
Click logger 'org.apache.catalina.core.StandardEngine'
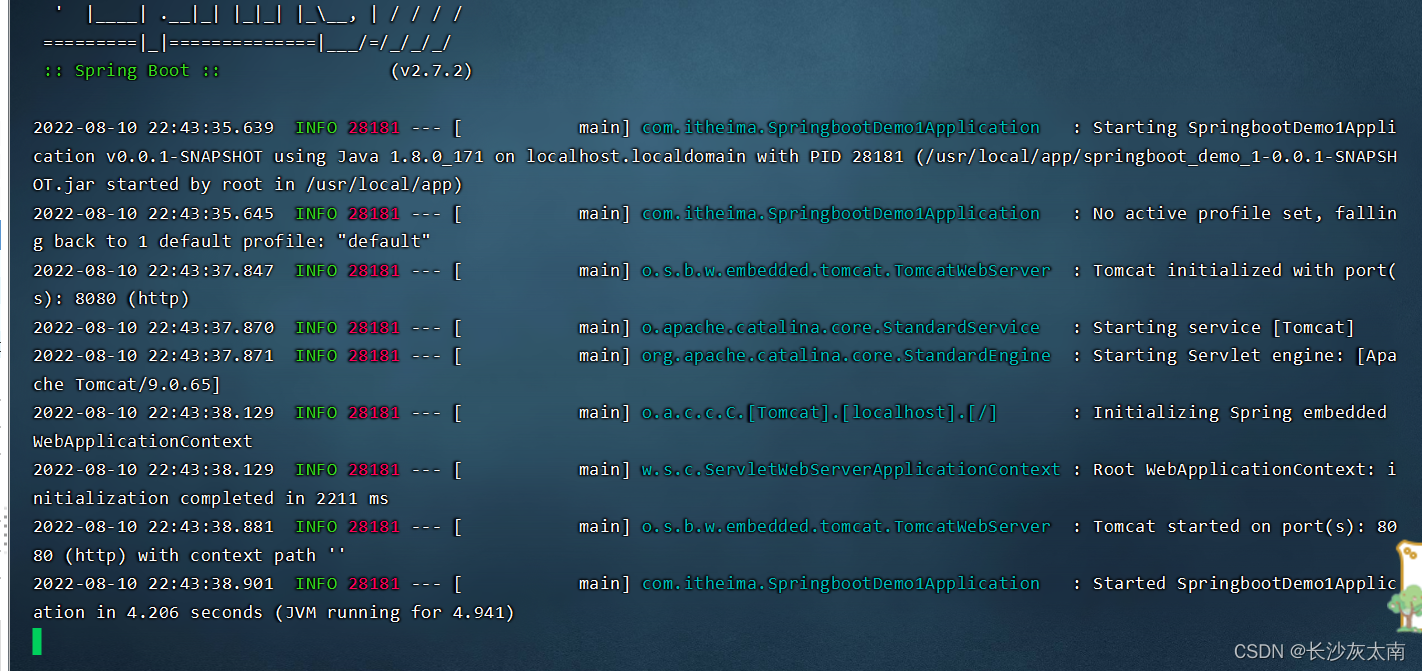click(x=846, y=355)
